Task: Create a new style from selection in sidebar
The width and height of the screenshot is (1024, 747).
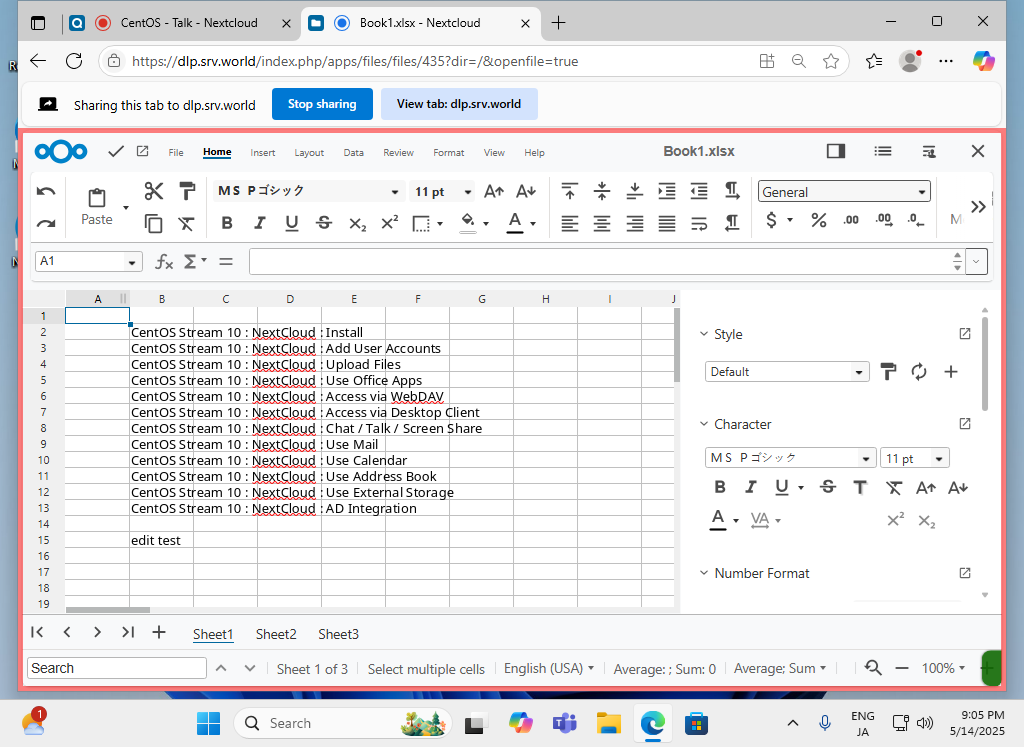Action: pos(951,372)
